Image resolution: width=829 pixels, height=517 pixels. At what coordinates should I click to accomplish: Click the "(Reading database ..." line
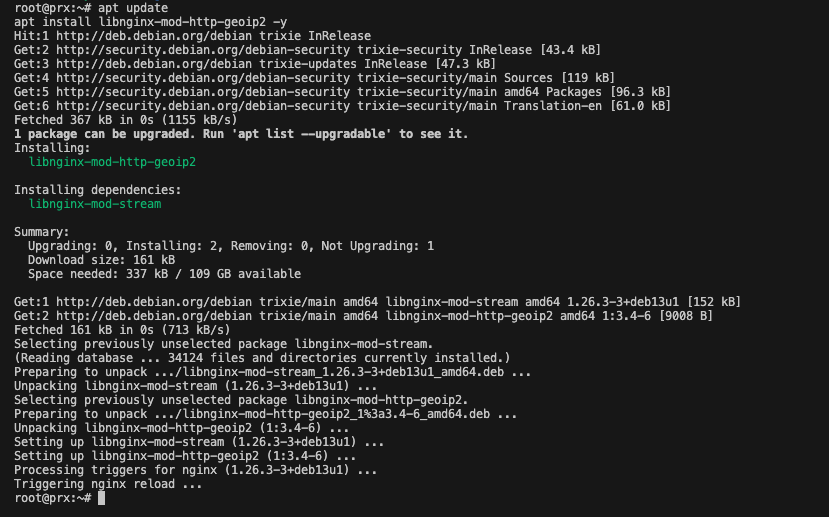(262, 358)
